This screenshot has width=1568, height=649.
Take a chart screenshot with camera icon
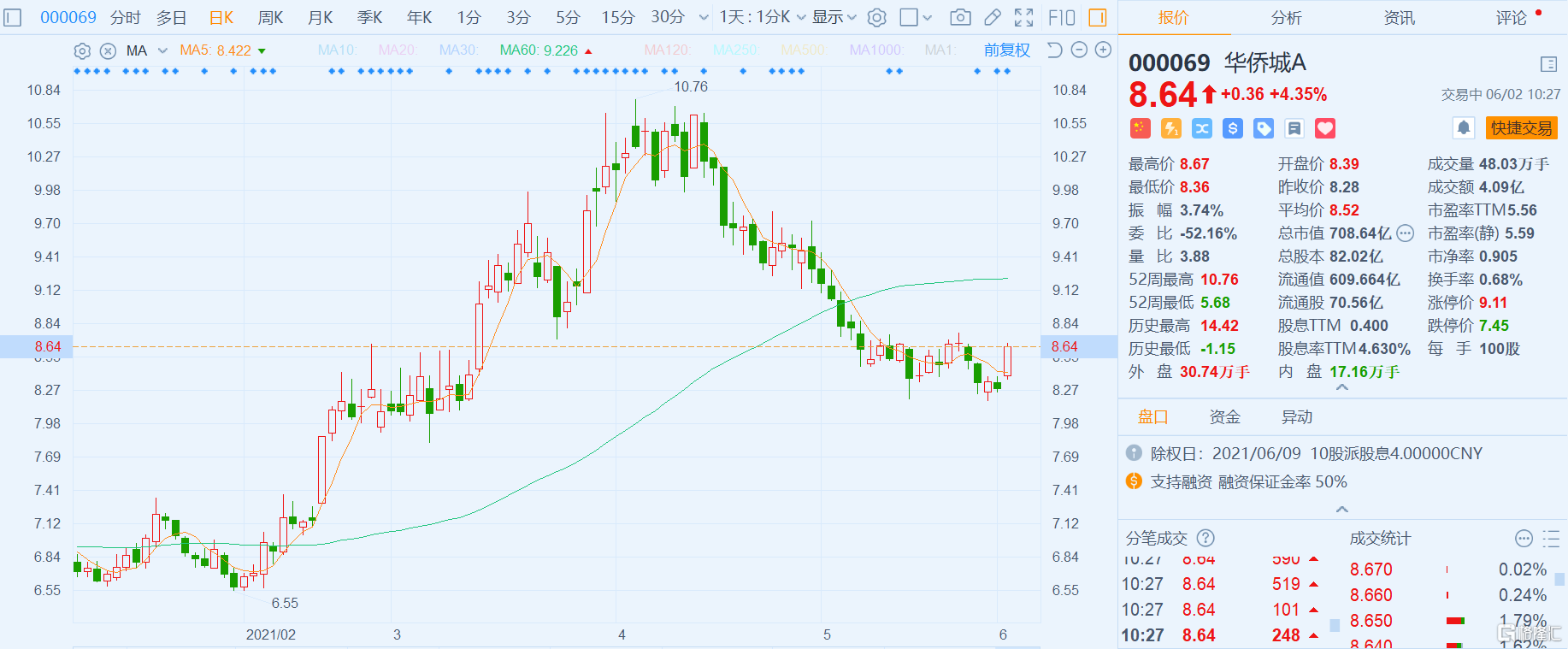point(960,17)
